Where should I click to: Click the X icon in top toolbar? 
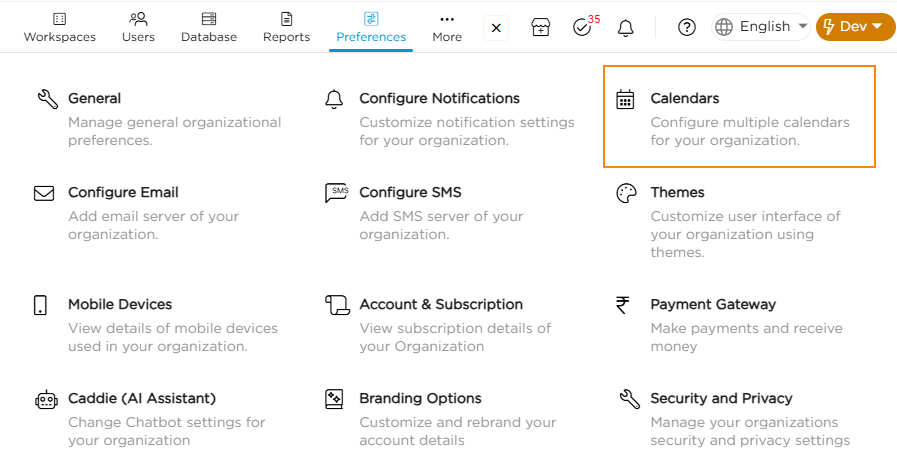(x=496, y=28)
